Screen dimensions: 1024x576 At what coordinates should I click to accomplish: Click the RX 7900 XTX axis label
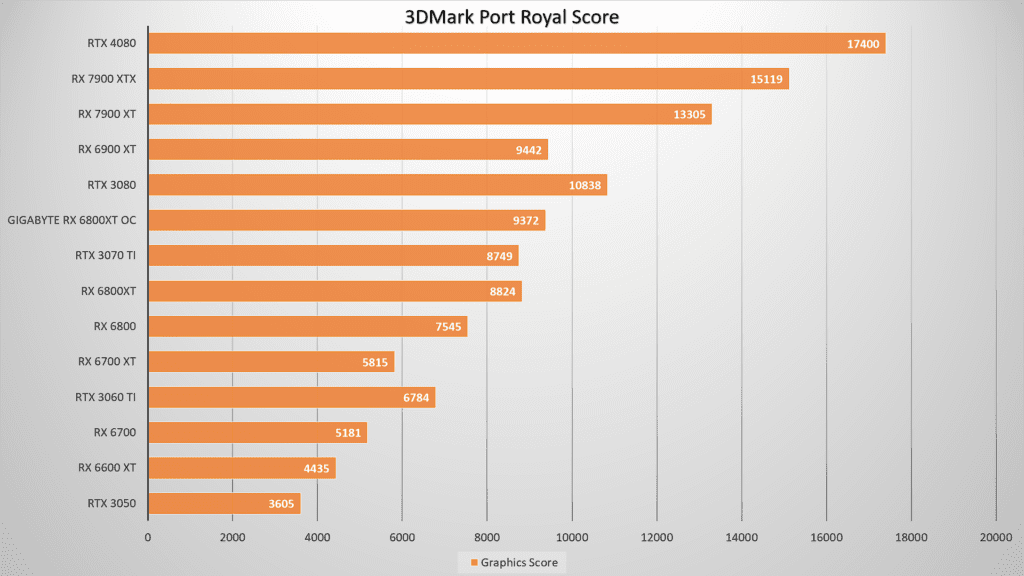tap(104, 79)
